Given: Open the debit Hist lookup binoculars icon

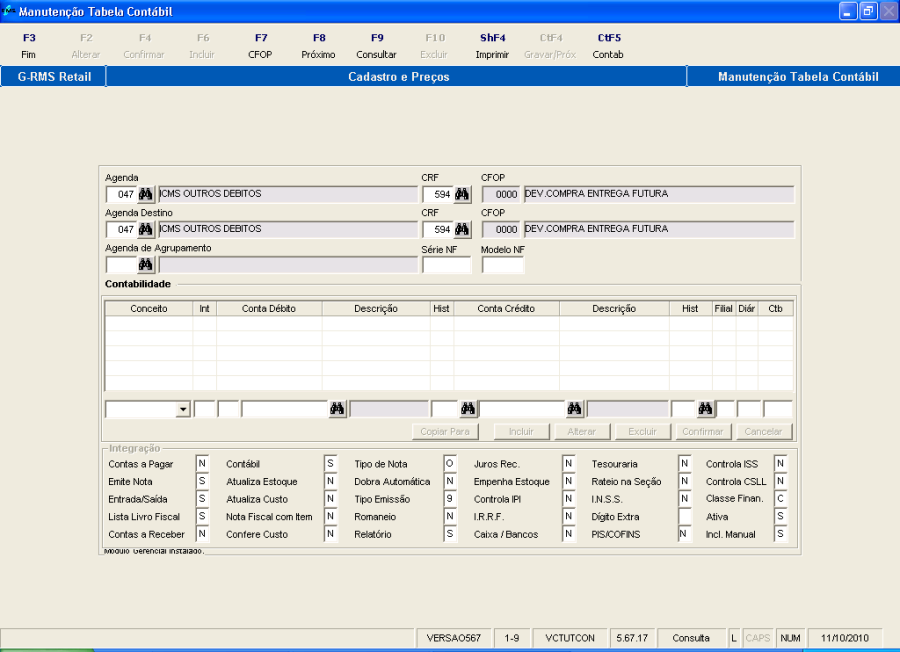Looking at the screenshot, I should (x=467, y=408).
